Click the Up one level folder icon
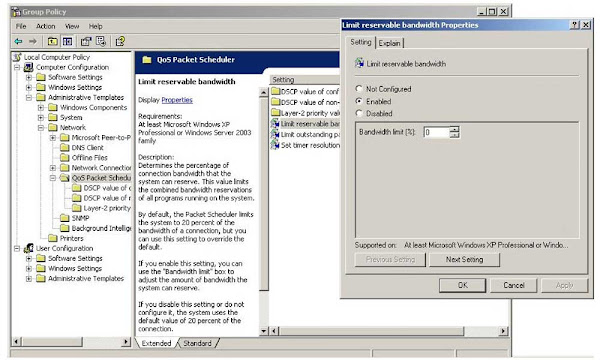 [52, 41]
